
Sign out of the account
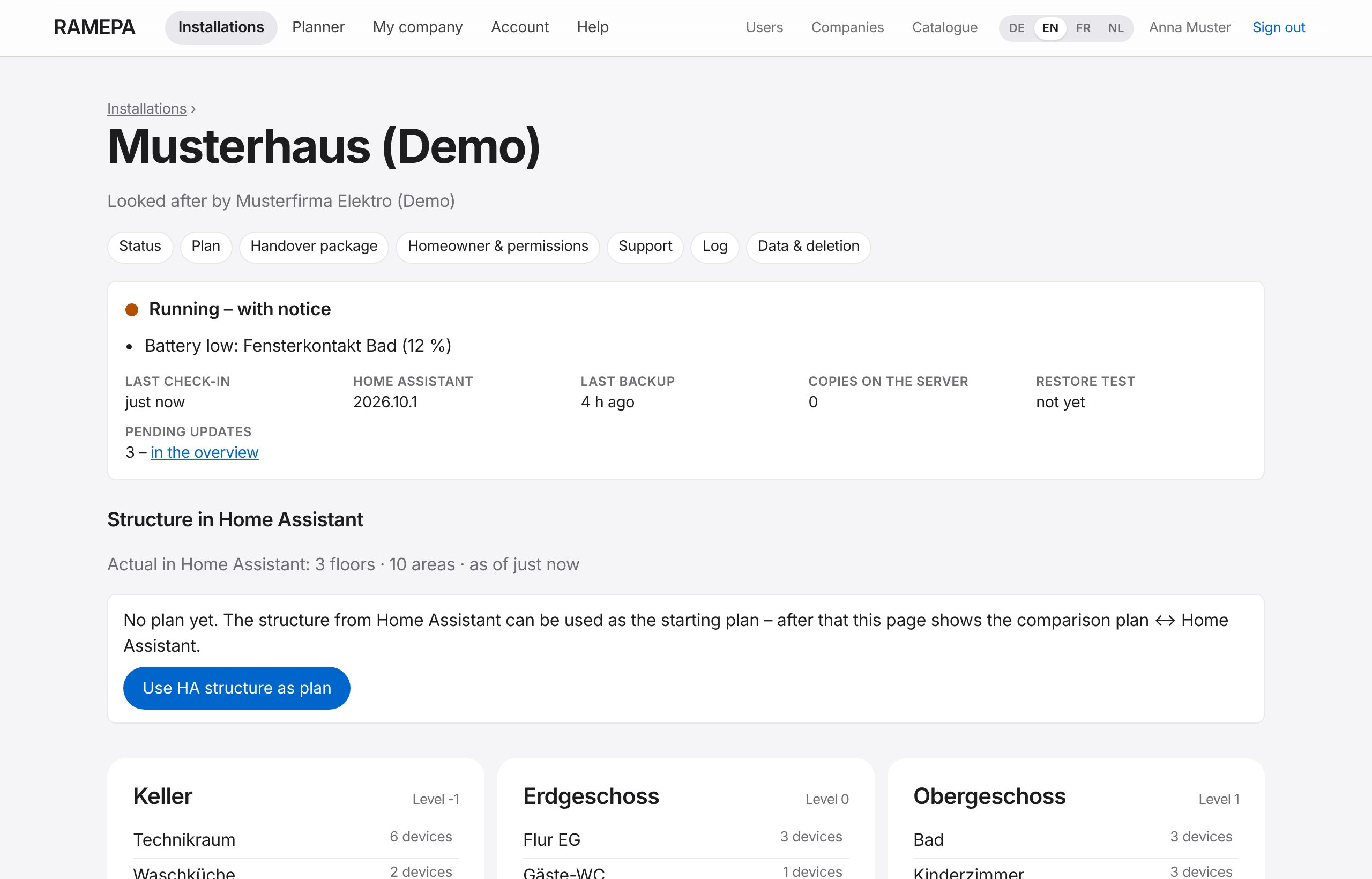[1279, 27]
